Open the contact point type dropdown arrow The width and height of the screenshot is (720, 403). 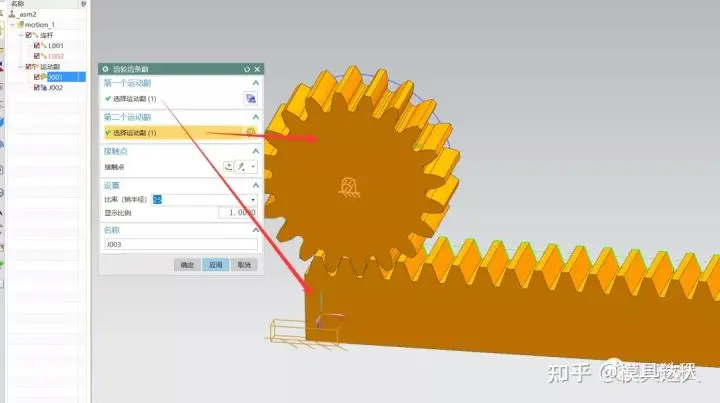click(253, 167)
